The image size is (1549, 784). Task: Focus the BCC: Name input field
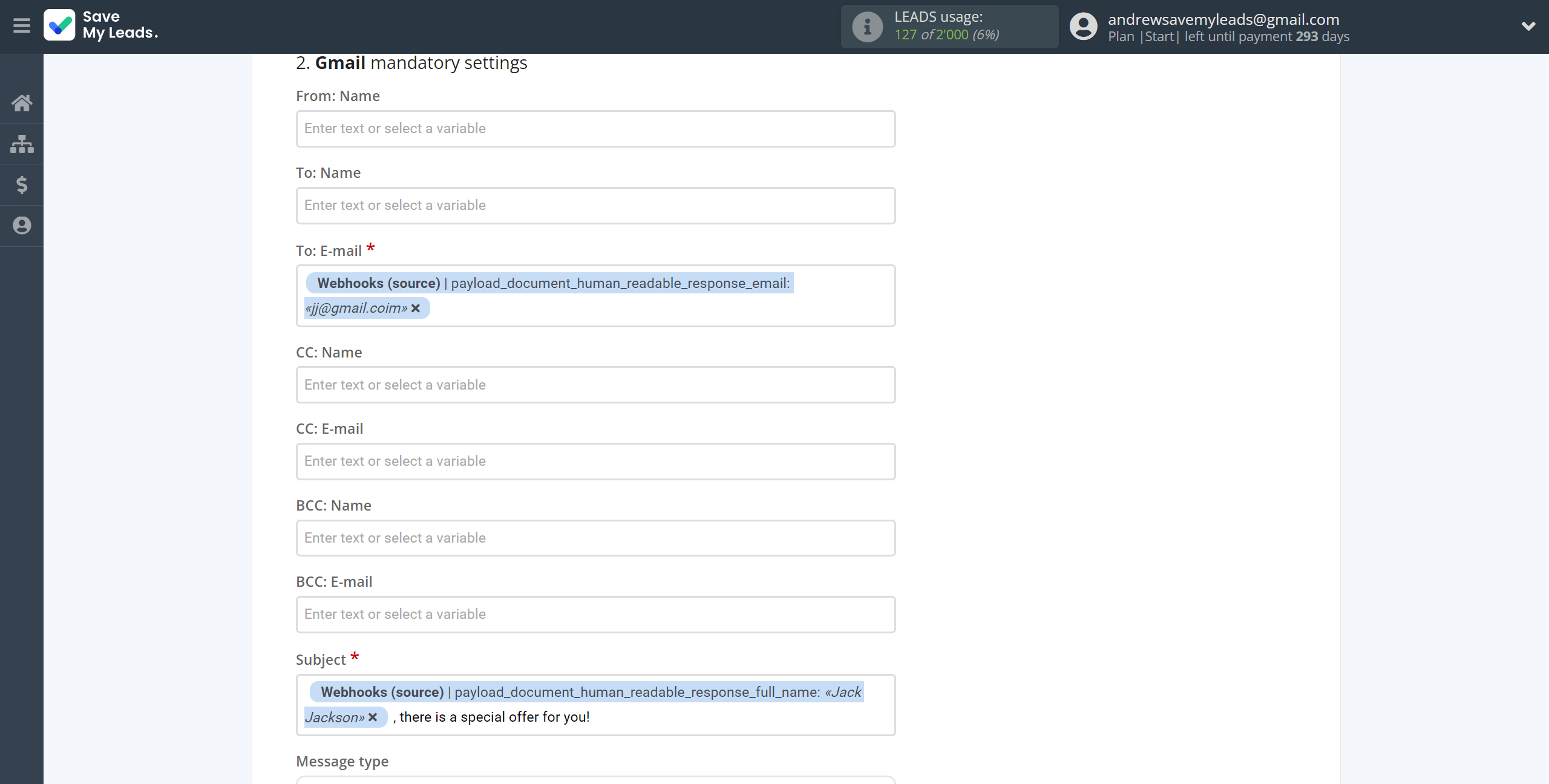595,538
